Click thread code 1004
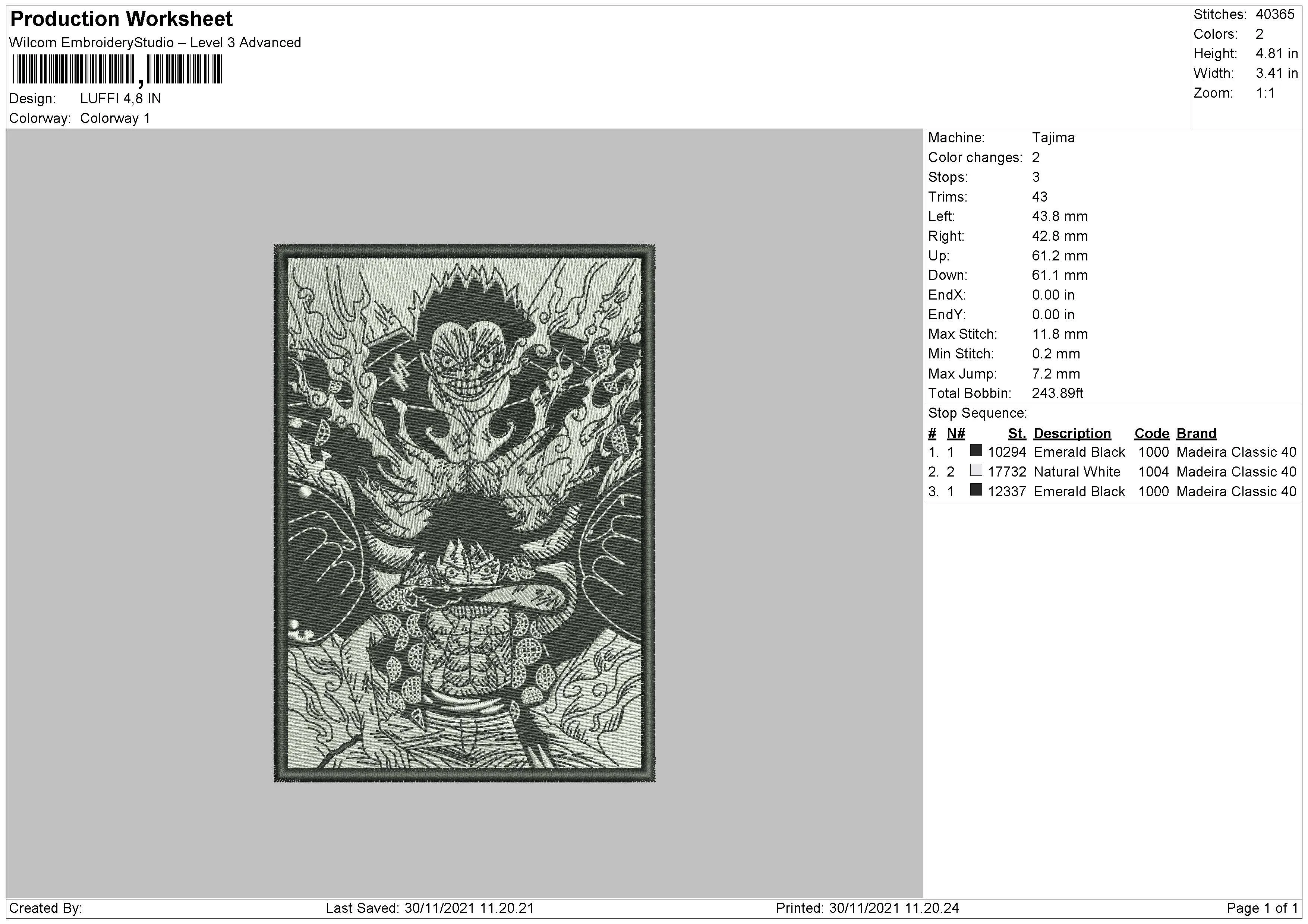 tap(1154, 472)
